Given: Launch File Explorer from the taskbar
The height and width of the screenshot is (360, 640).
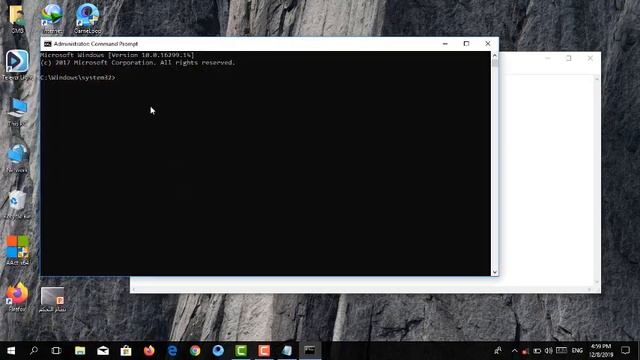Looking at the screenshot, I should click(80, 350).
